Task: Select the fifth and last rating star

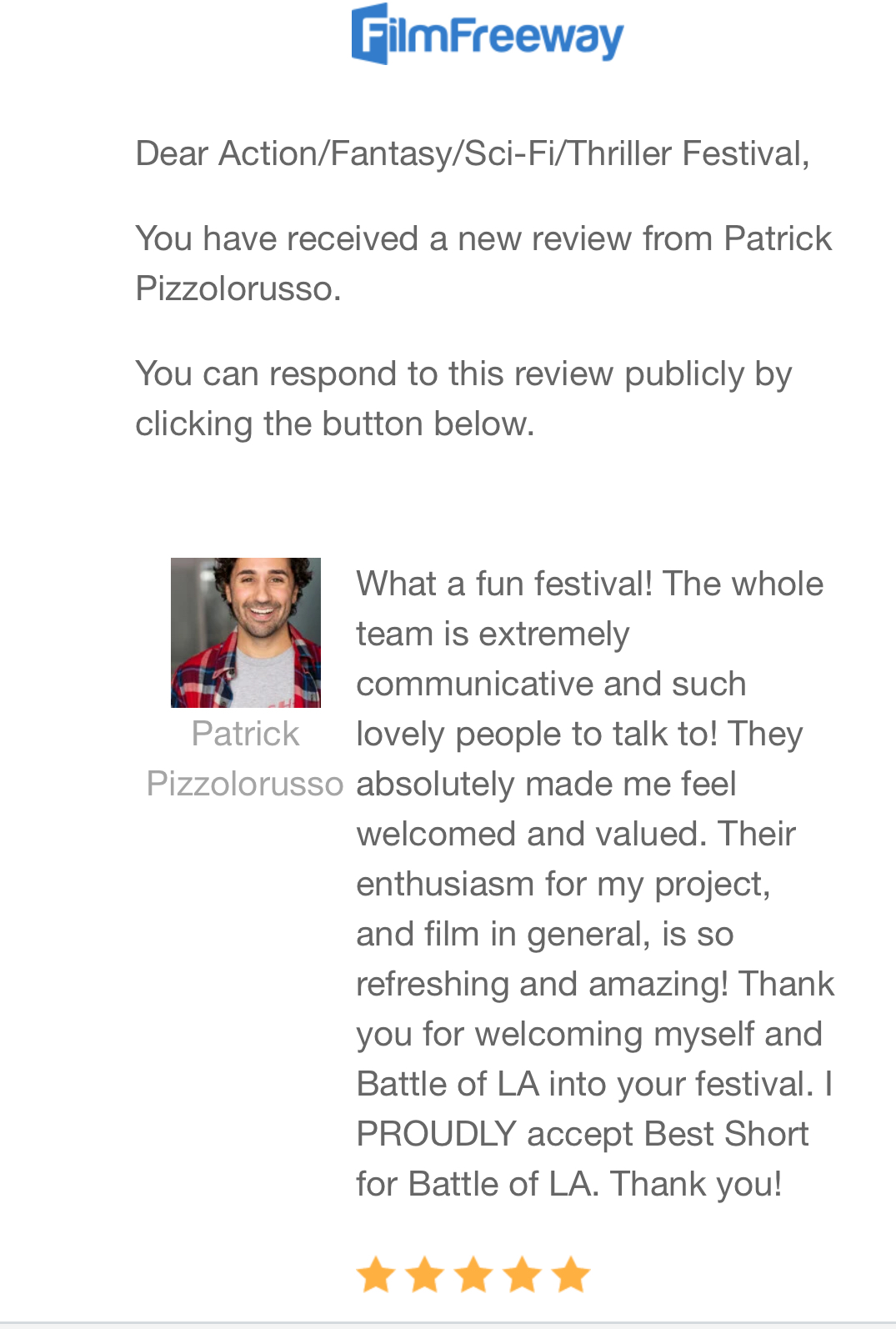Action: tap(572, 1275)
